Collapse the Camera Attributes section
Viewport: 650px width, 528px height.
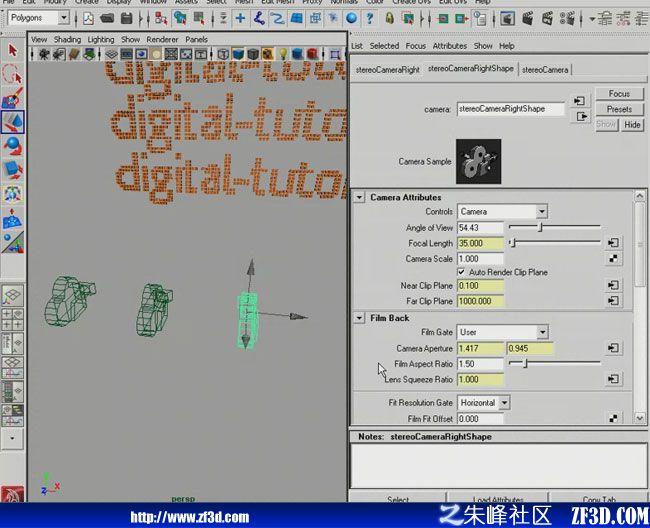coord(359,197)
